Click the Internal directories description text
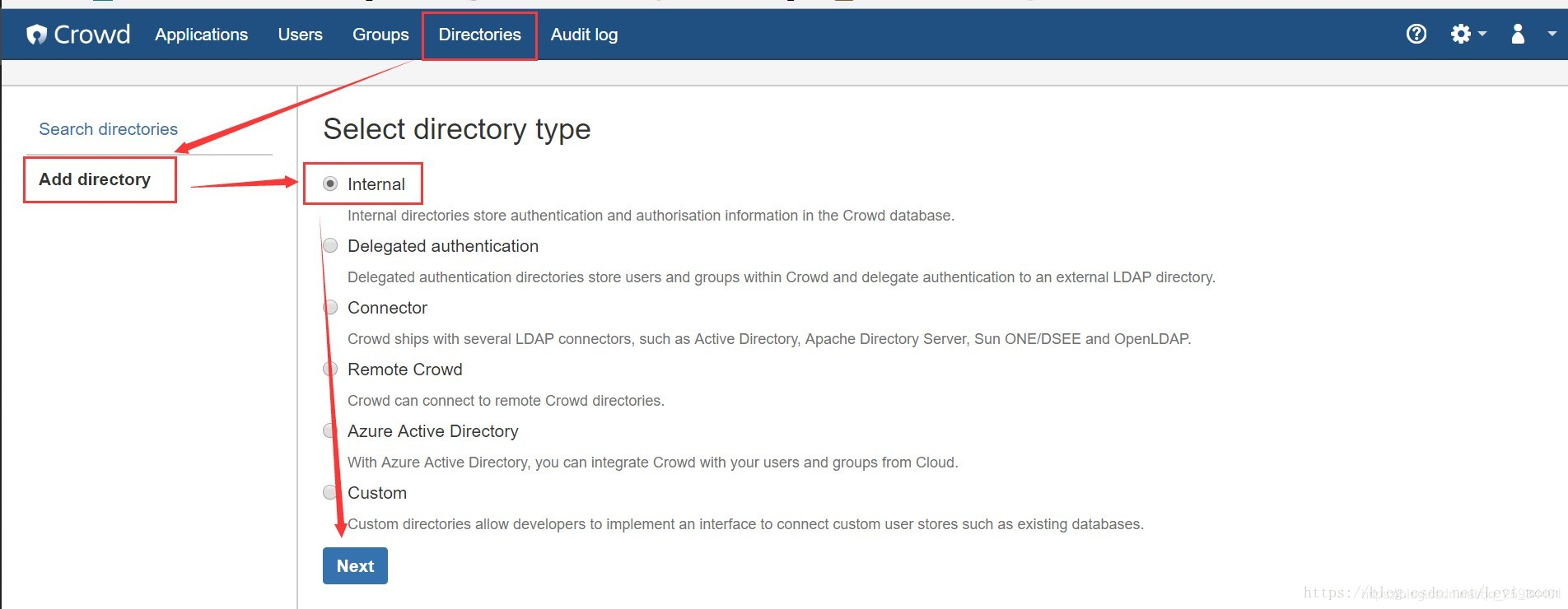This screenshot has height=609, width=1568. 651,216
